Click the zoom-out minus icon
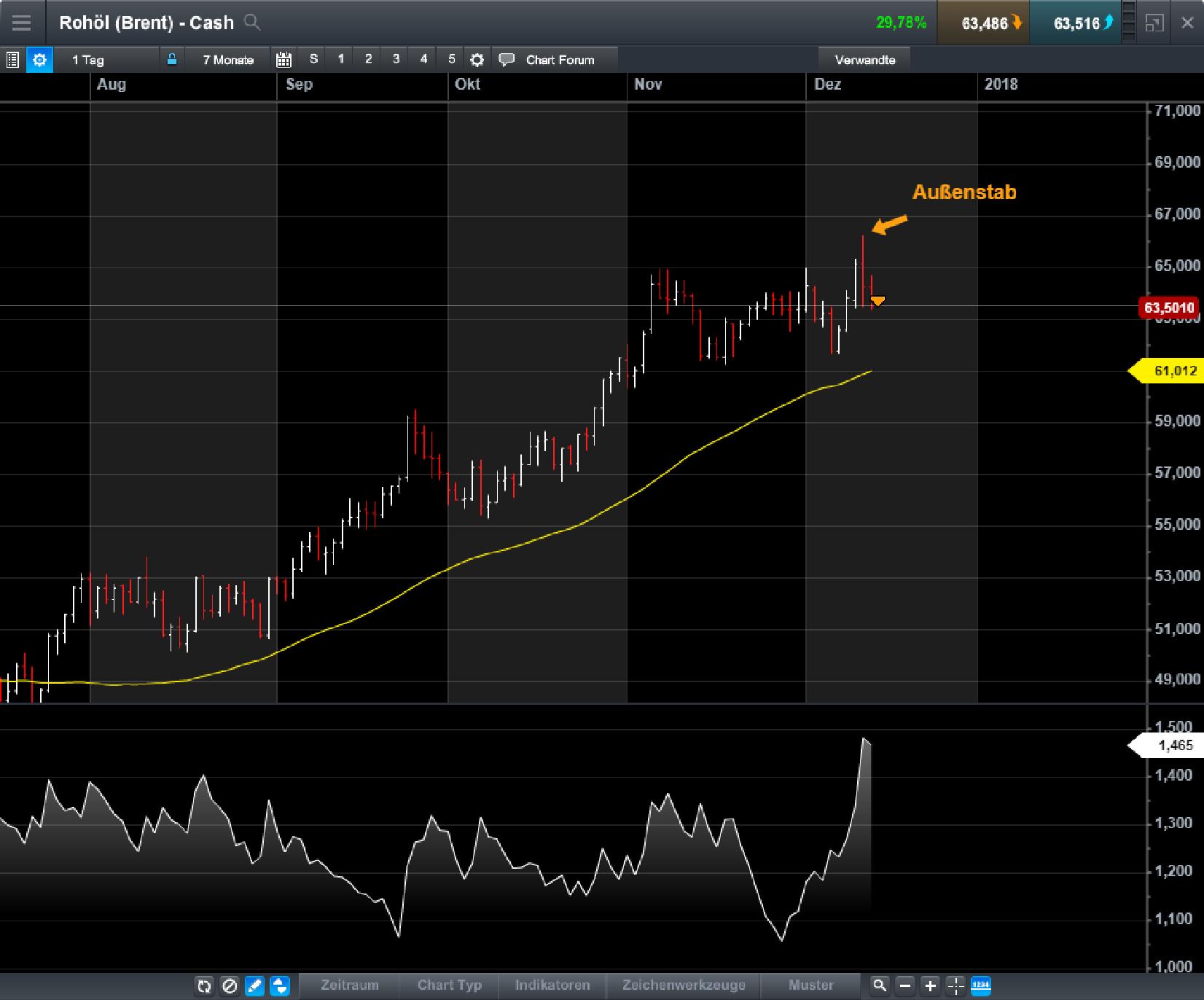The width and height of the screenshot is (1204, 1000). pos(904,985)
